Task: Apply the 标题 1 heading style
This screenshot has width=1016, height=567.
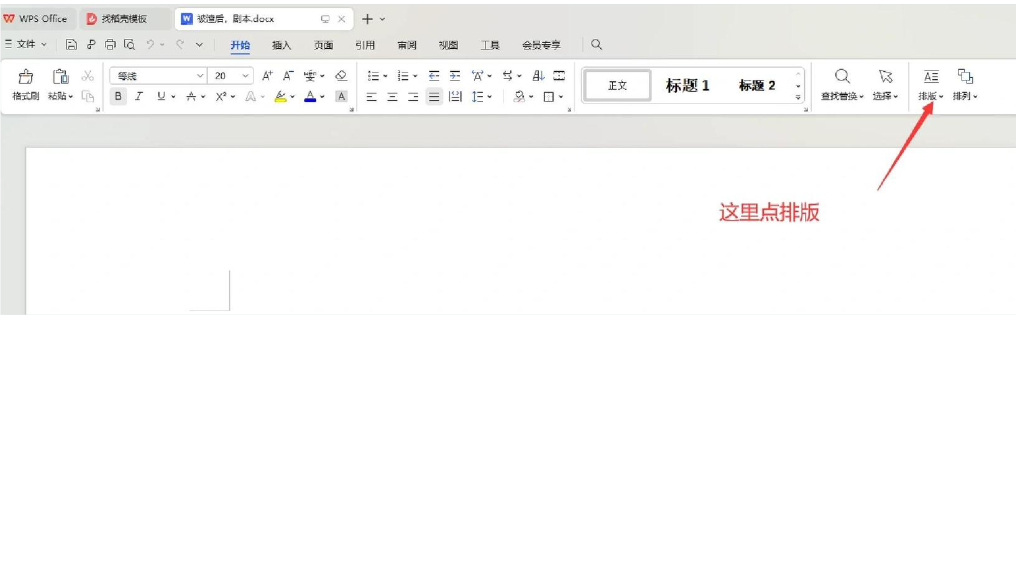Action: pyautogui.click(x=687, y=86)
